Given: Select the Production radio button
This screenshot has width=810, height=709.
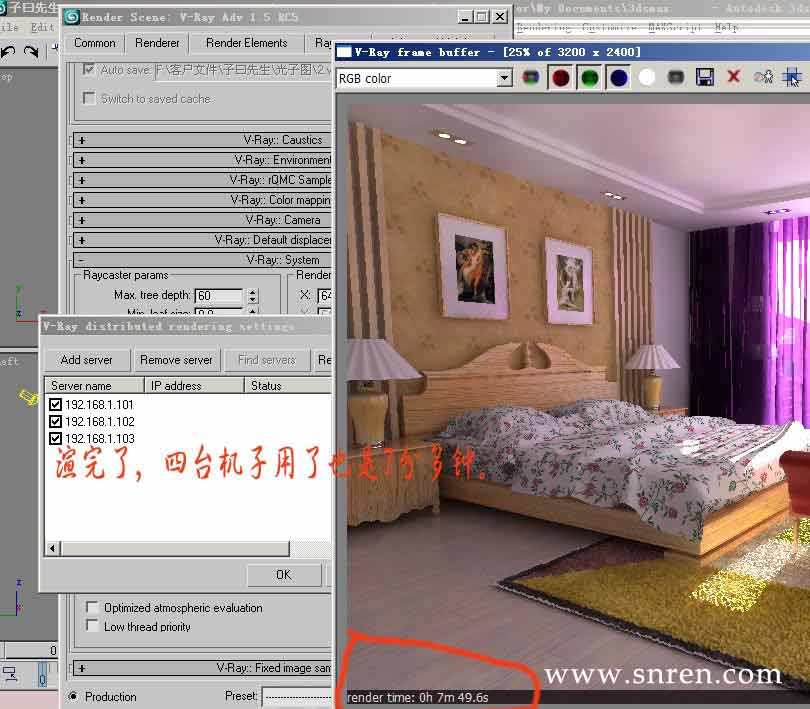Looking at the screenshot, I should [x=73, y=697].
